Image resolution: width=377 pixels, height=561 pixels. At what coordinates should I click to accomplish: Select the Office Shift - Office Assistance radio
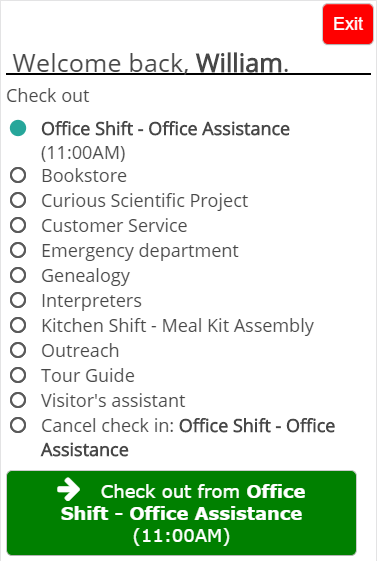pyautogui.click(x=18, y=128)
